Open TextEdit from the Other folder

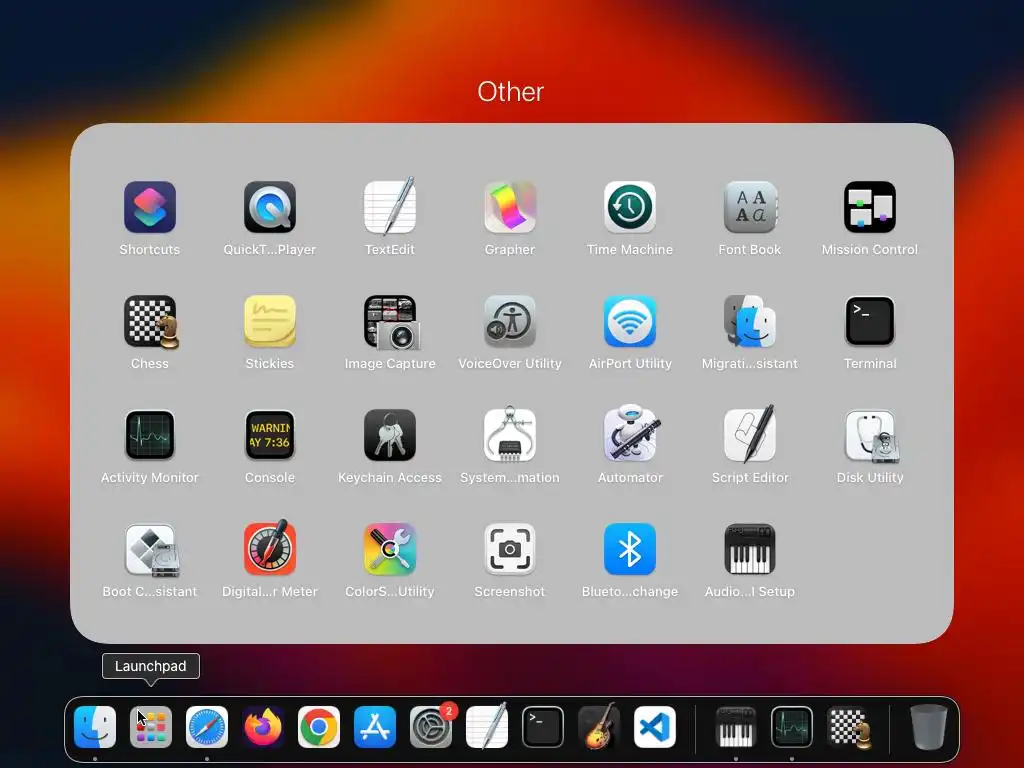390,207
